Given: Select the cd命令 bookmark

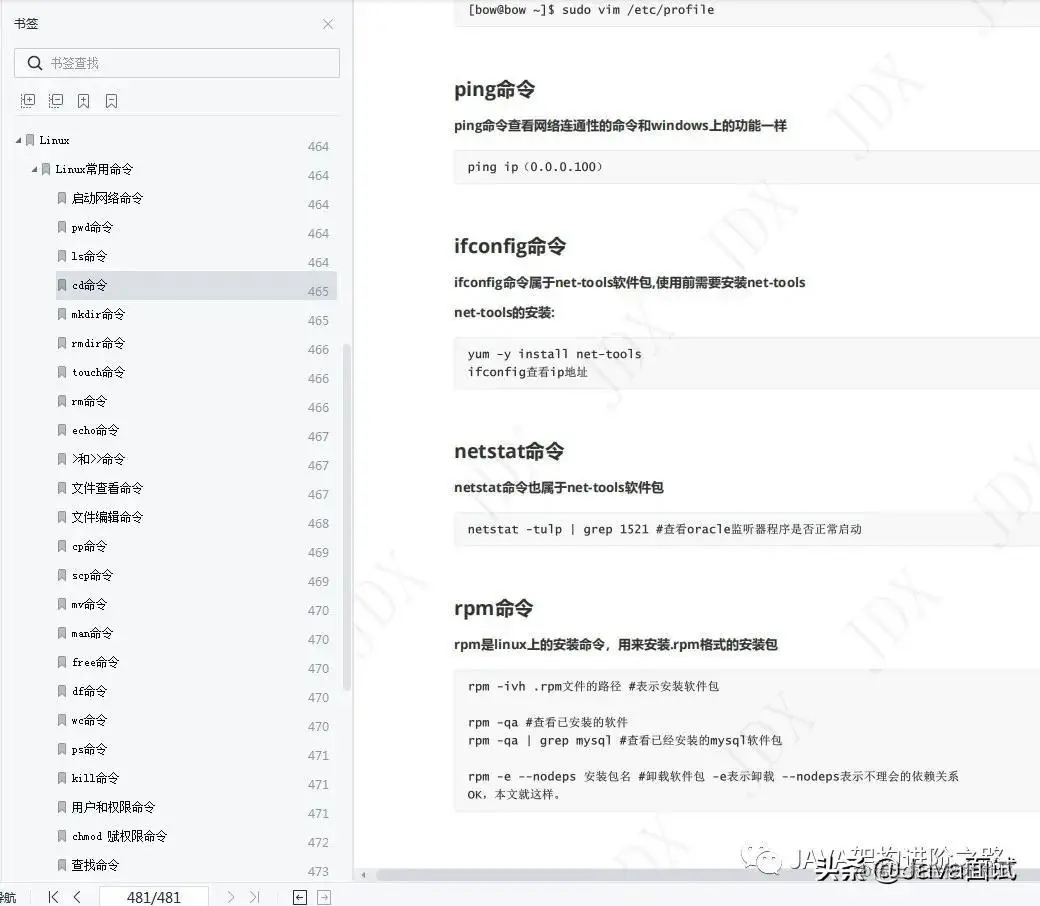Looking at the screenshot, I should tap(196, 285).
